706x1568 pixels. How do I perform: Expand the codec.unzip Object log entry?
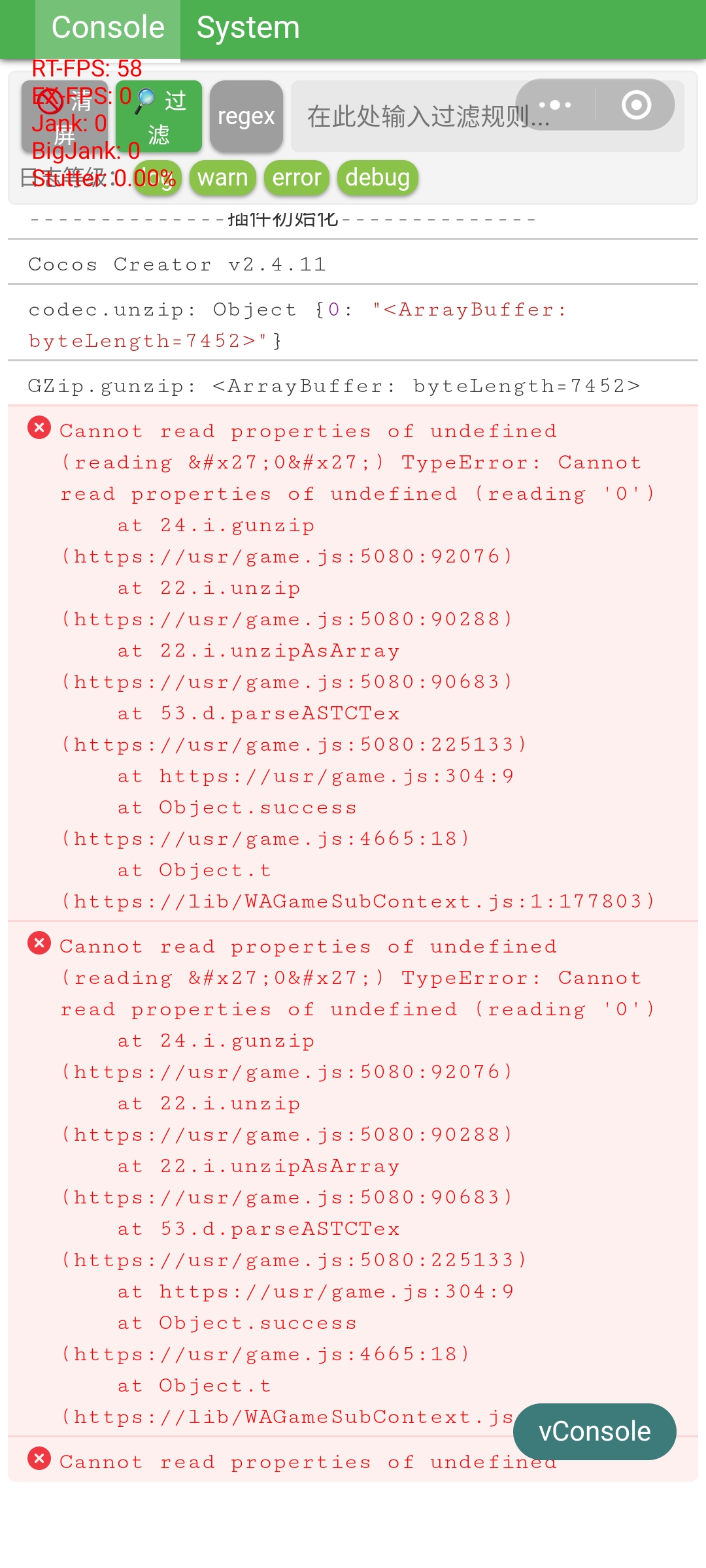tap(297, 325)
